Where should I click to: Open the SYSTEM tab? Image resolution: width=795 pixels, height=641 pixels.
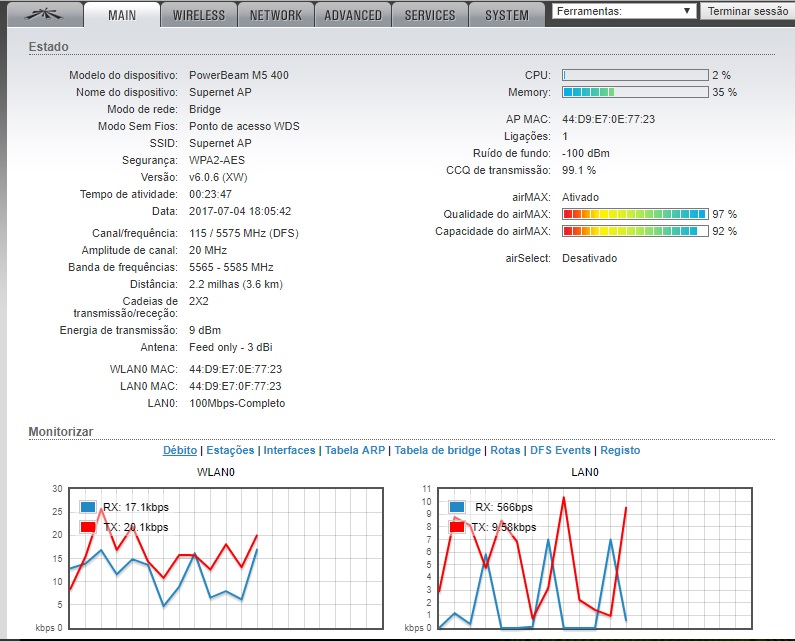point(507,15)
